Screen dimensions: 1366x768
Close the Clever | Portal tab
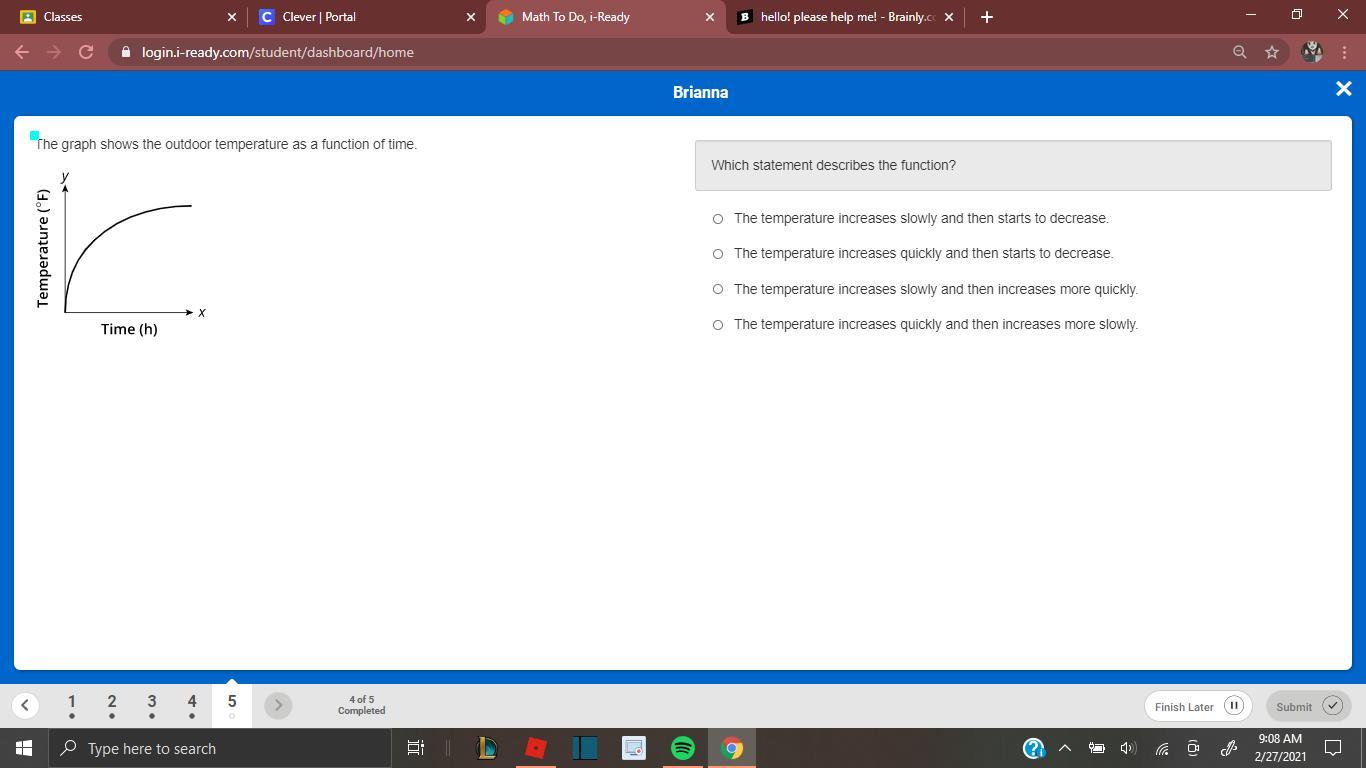click(x=471, y=17)
